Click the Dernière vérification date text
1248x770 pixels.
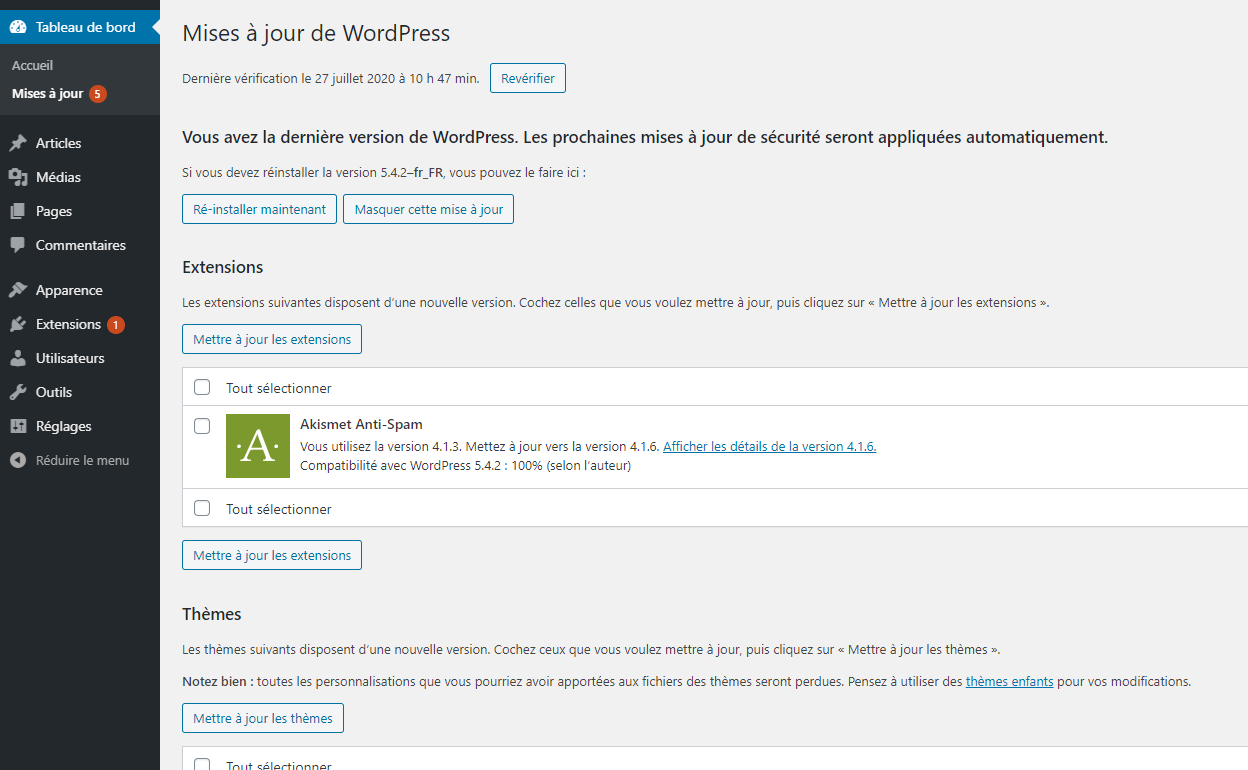tap(331, 78)
